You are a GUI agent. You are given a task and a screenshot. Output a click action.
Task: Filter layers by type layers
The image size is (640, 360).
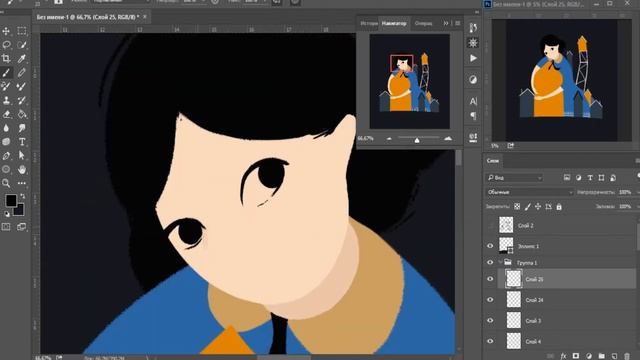[x=590, y=178]
